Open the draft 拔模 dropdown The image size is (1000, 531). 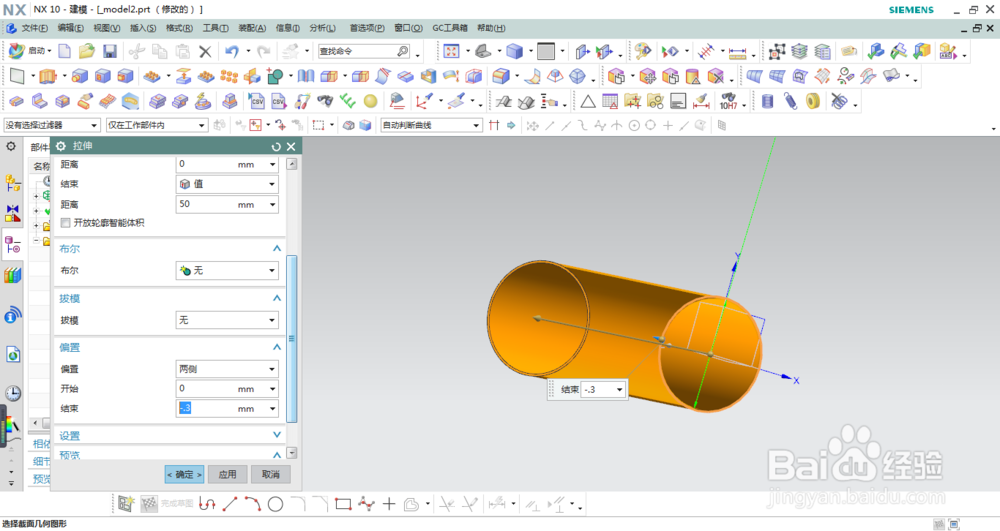pyautogui.click(x=227, y=320)
